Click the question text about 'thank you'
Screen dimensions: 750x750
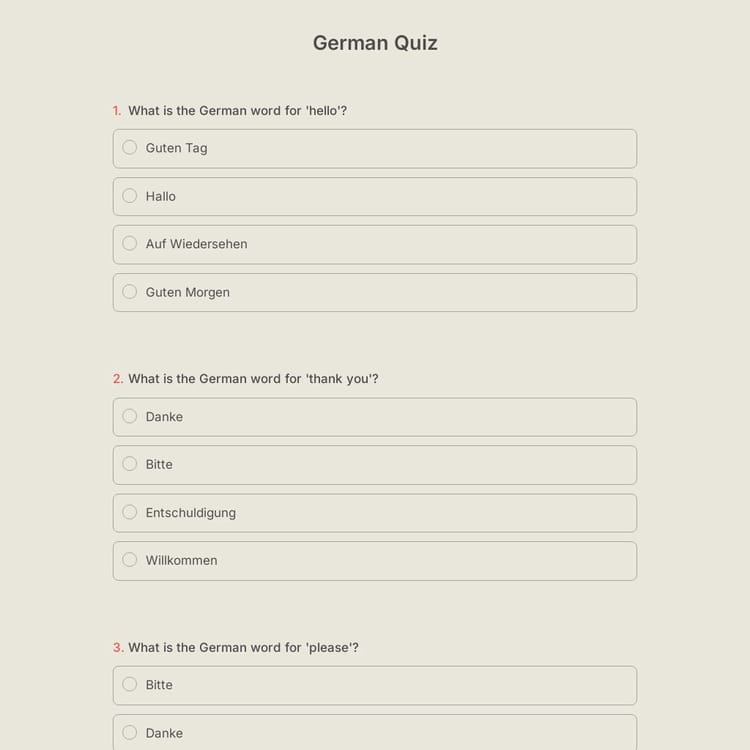(253, 379)
